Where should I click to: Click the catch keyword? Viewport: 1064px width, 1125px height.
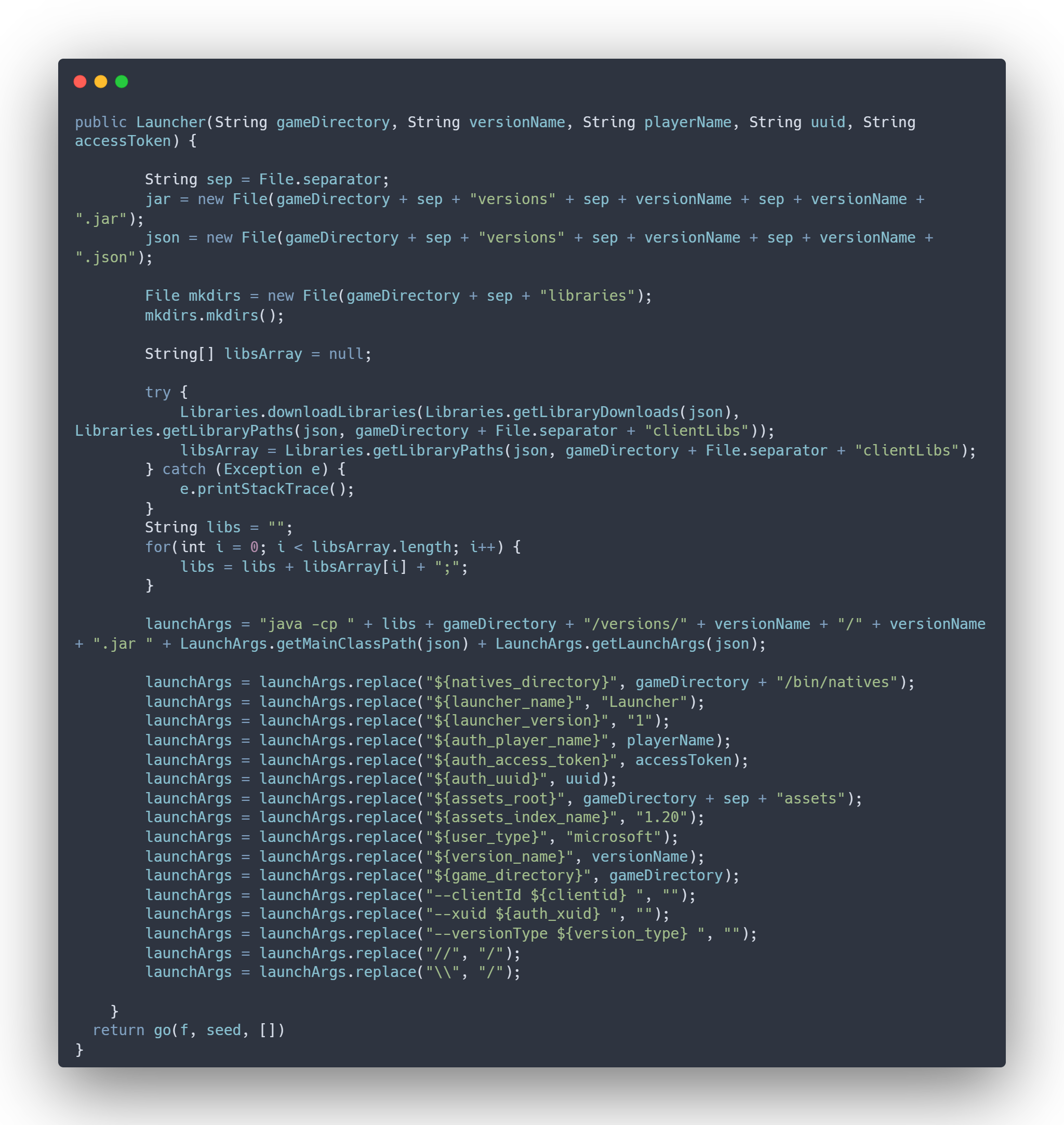point(184,469)
